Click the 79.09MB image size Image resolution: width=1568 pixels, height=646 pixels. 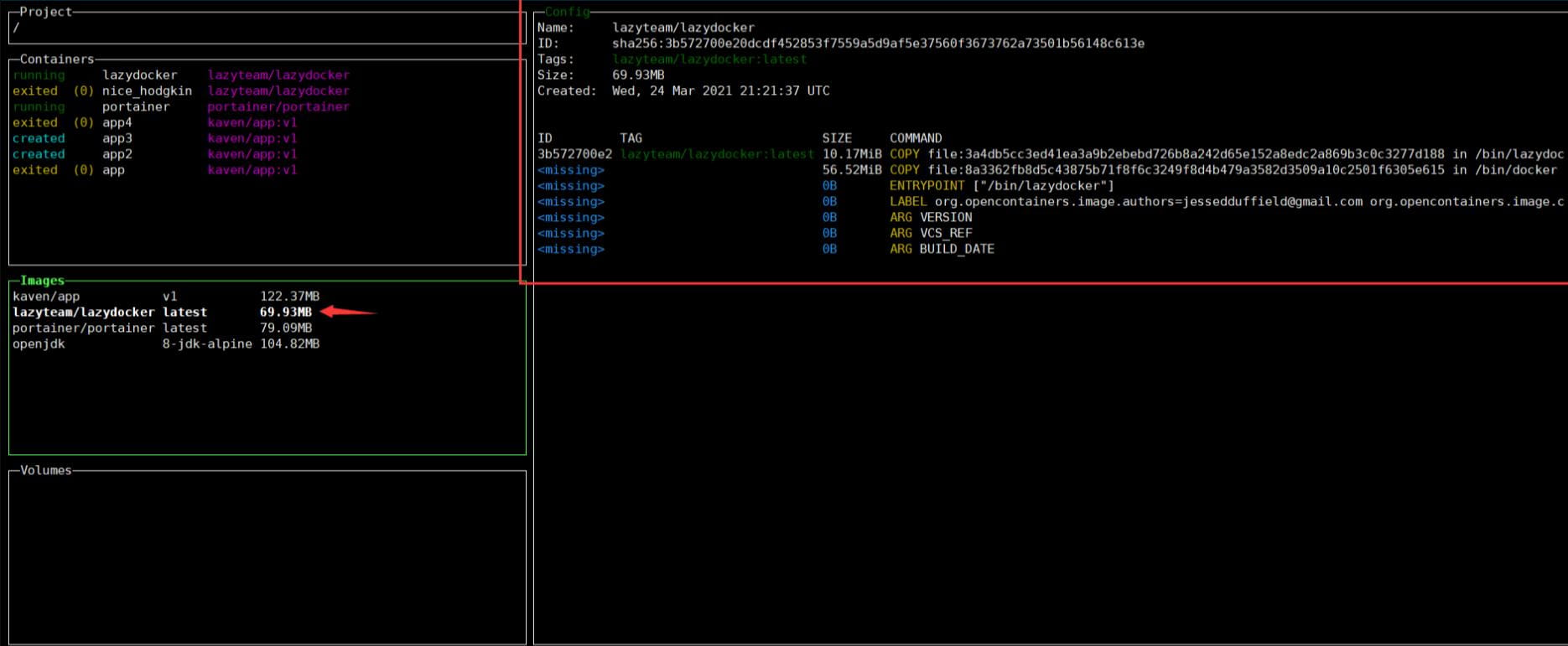click(x=286, y=328)
